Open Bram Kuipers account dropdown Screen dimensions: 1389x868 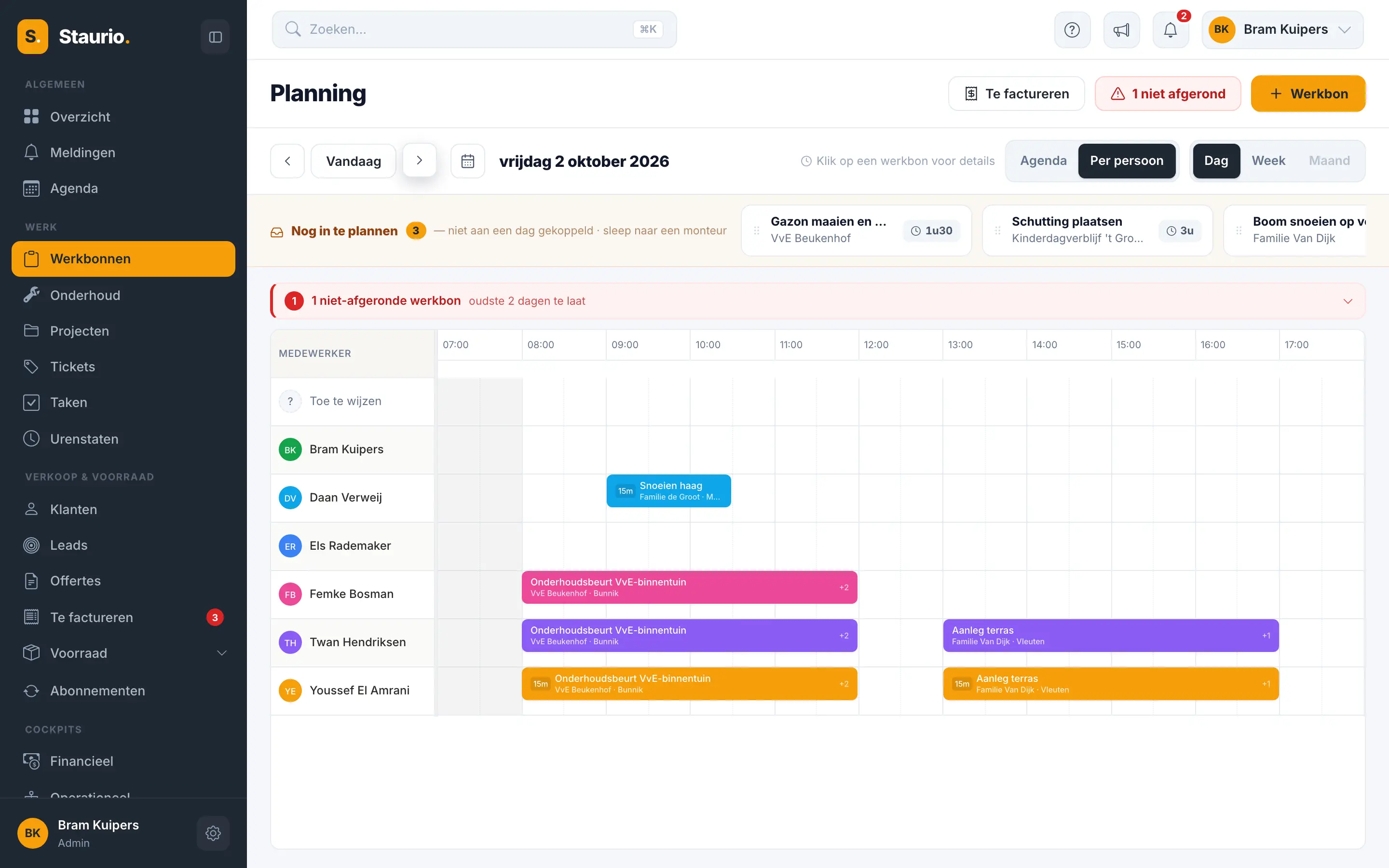coord(1282,30)
